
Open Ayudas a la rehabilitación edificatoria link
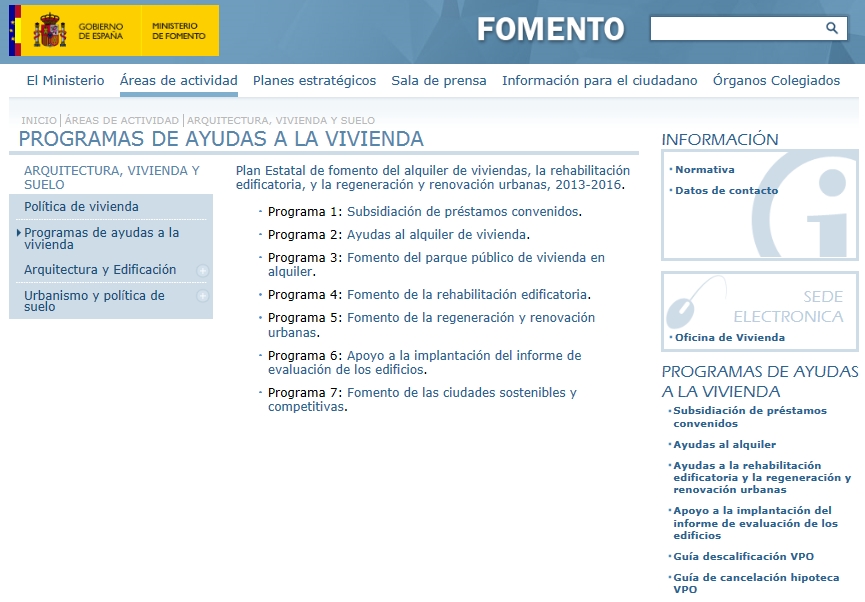point(762,477)
